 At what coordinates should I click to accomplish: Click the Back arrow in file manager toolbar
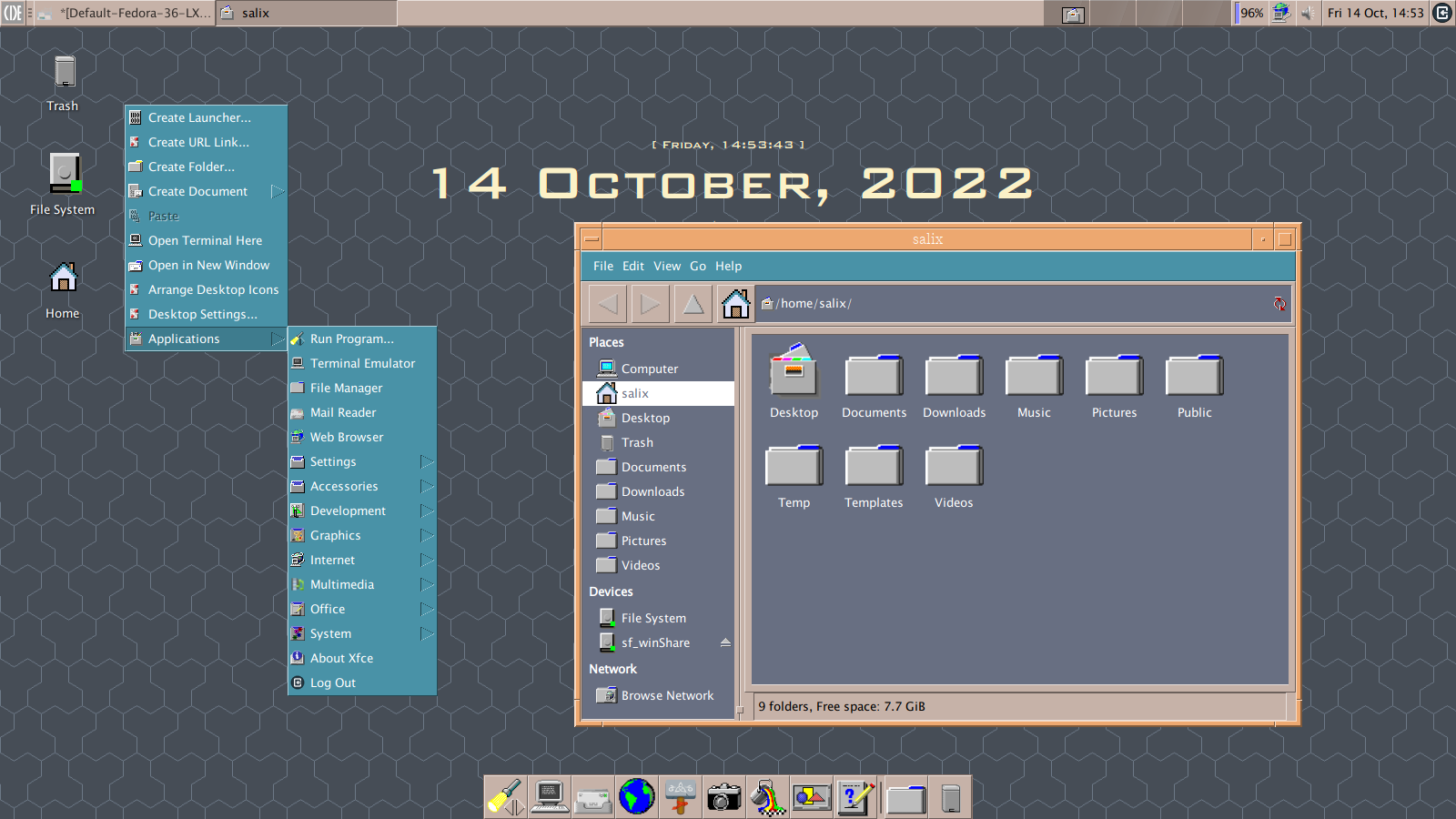[608, 304]
